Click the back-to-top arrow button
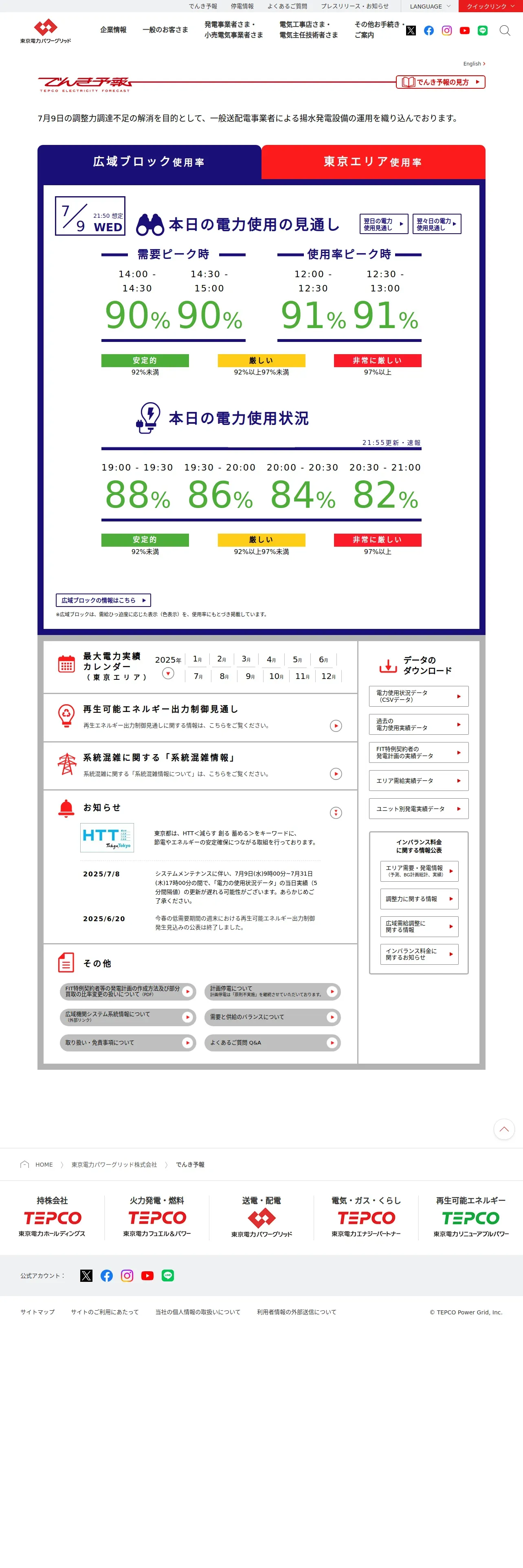Screen dimensions: 523x1568 tap(504, 1129)
